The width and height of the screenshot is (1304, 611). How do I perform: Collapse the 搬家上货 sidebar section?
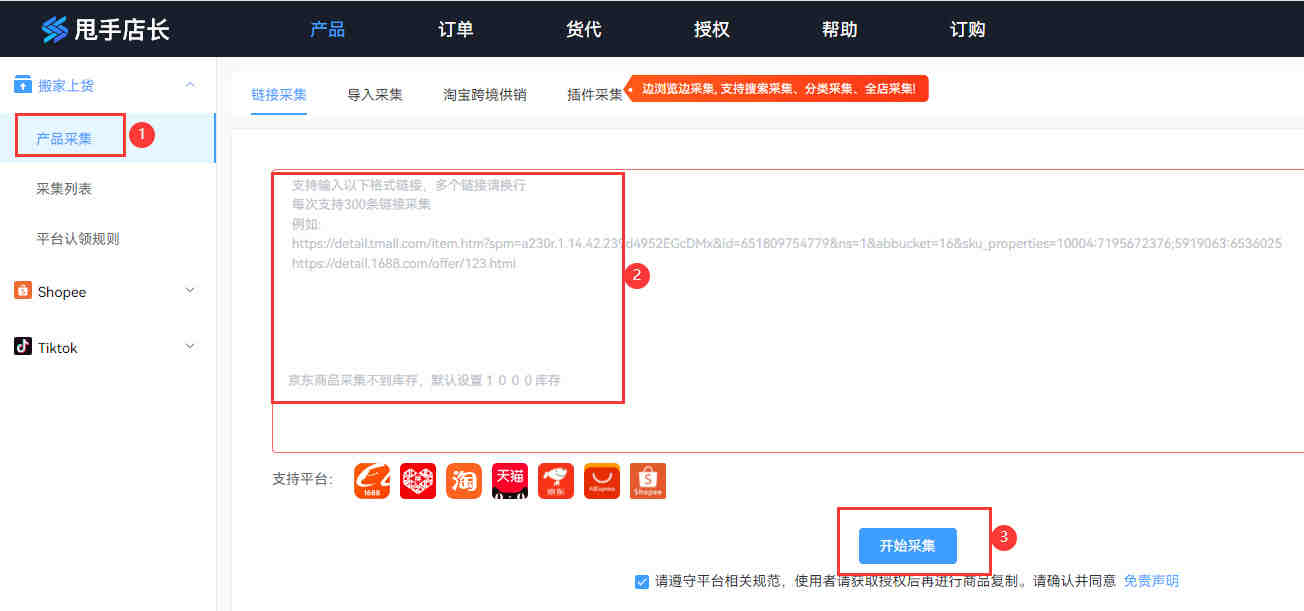[190, 85]
